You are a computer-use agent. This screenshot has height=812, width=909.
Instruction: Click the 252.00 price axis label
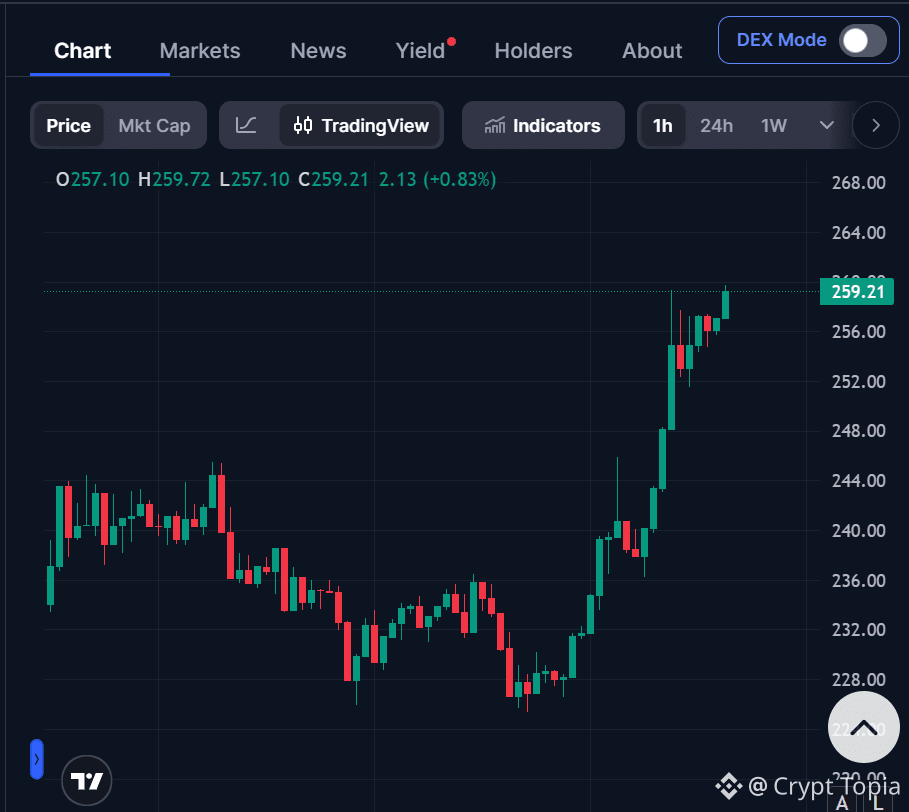tap(859, 382)
